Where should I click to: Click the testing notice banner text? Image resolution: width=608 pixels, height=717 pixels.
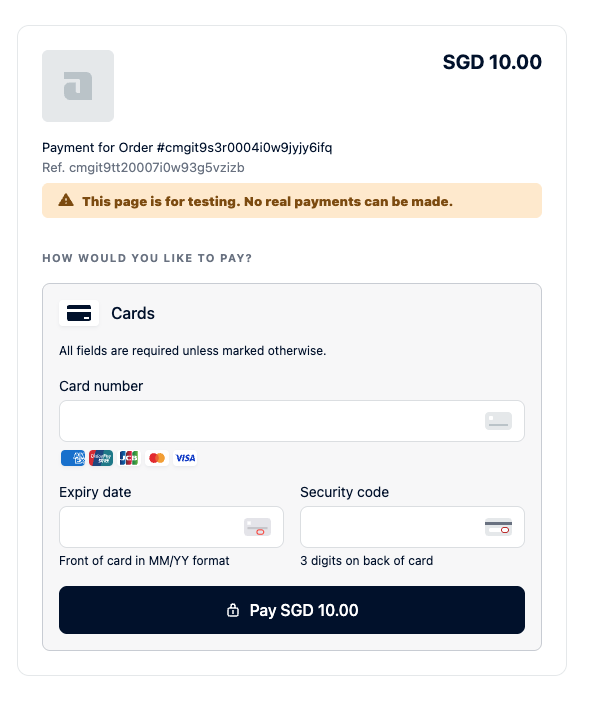tap(267, 201)
